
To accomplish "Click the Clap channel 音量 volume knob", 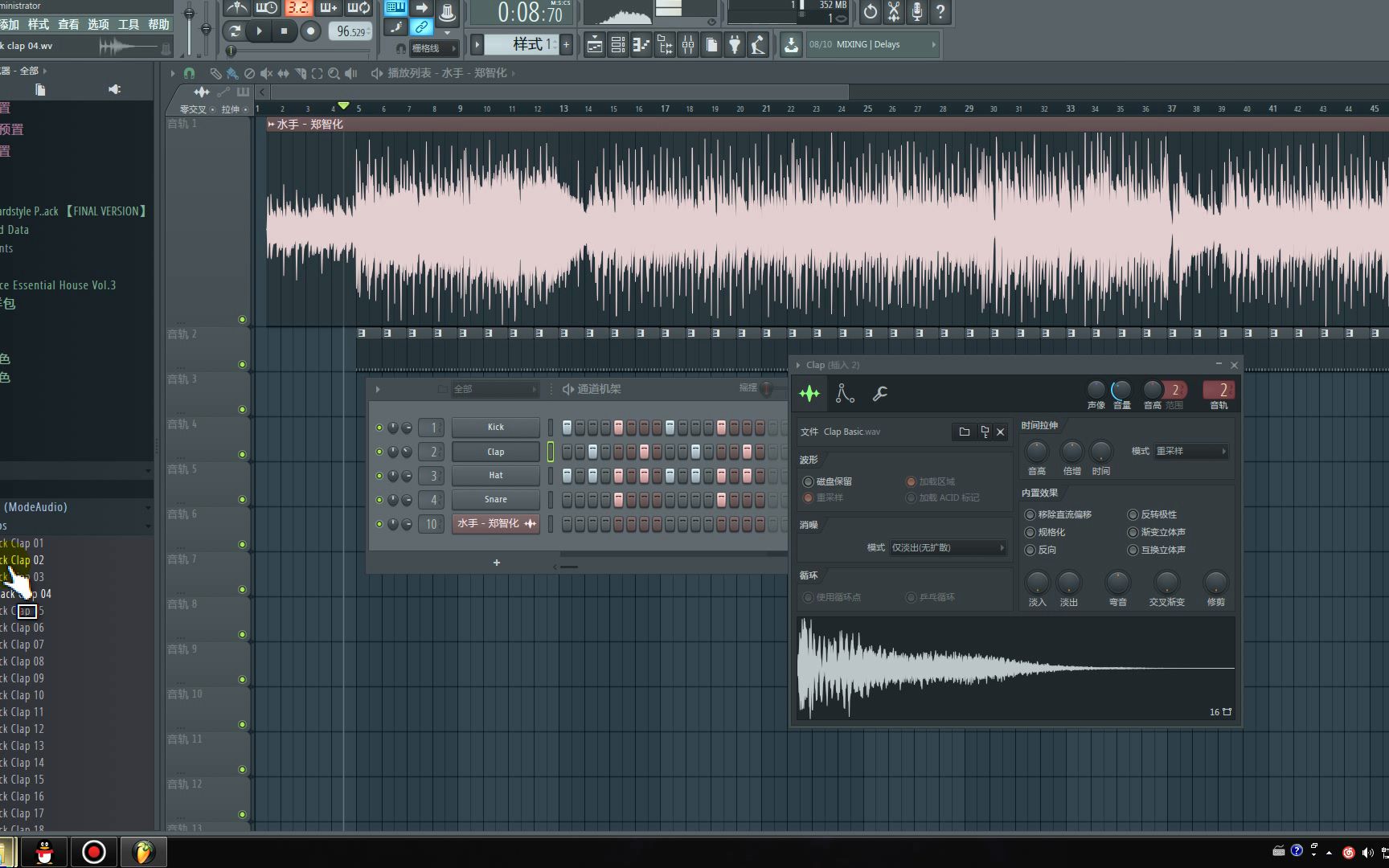I will point(1121,390).
